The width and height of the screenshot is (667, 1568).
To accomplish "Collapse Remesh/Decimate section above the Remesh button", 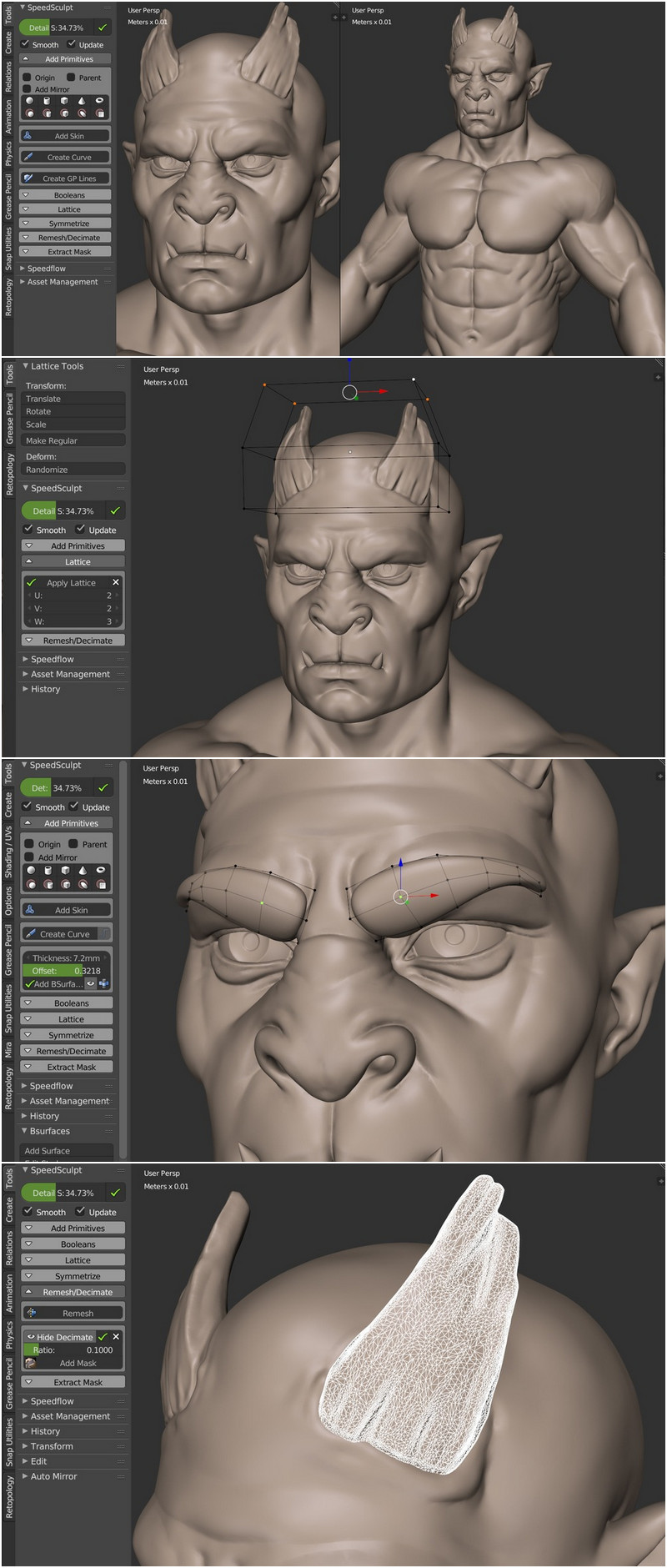I will [x=73, y=1292].
